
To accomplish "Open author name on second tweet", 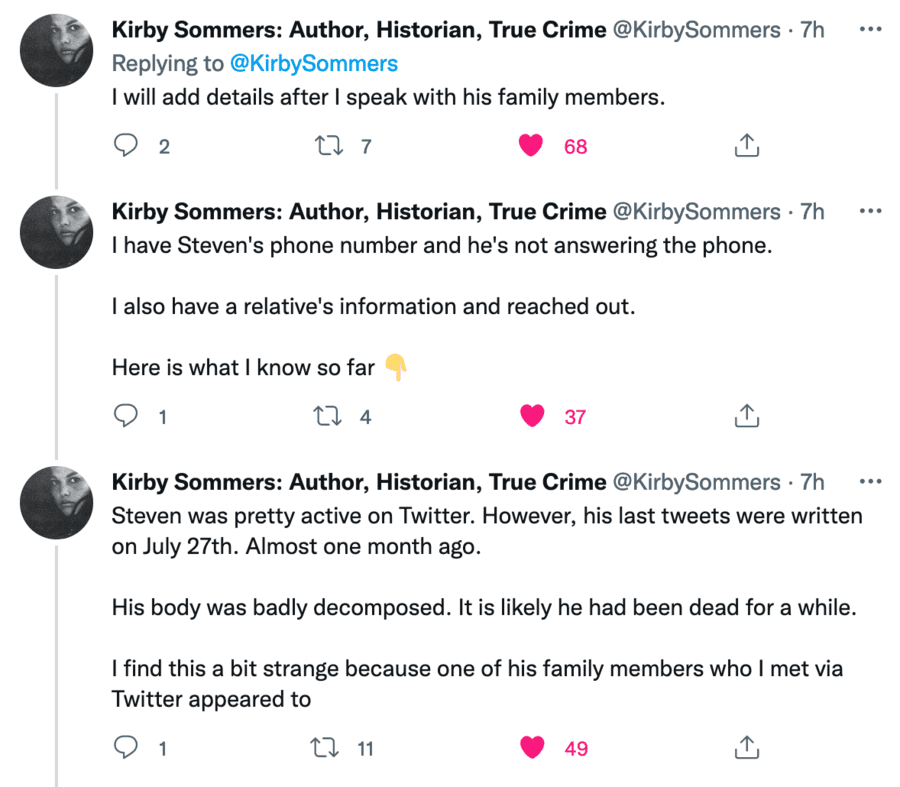I will pyautogui.click(x=358, y=211).
